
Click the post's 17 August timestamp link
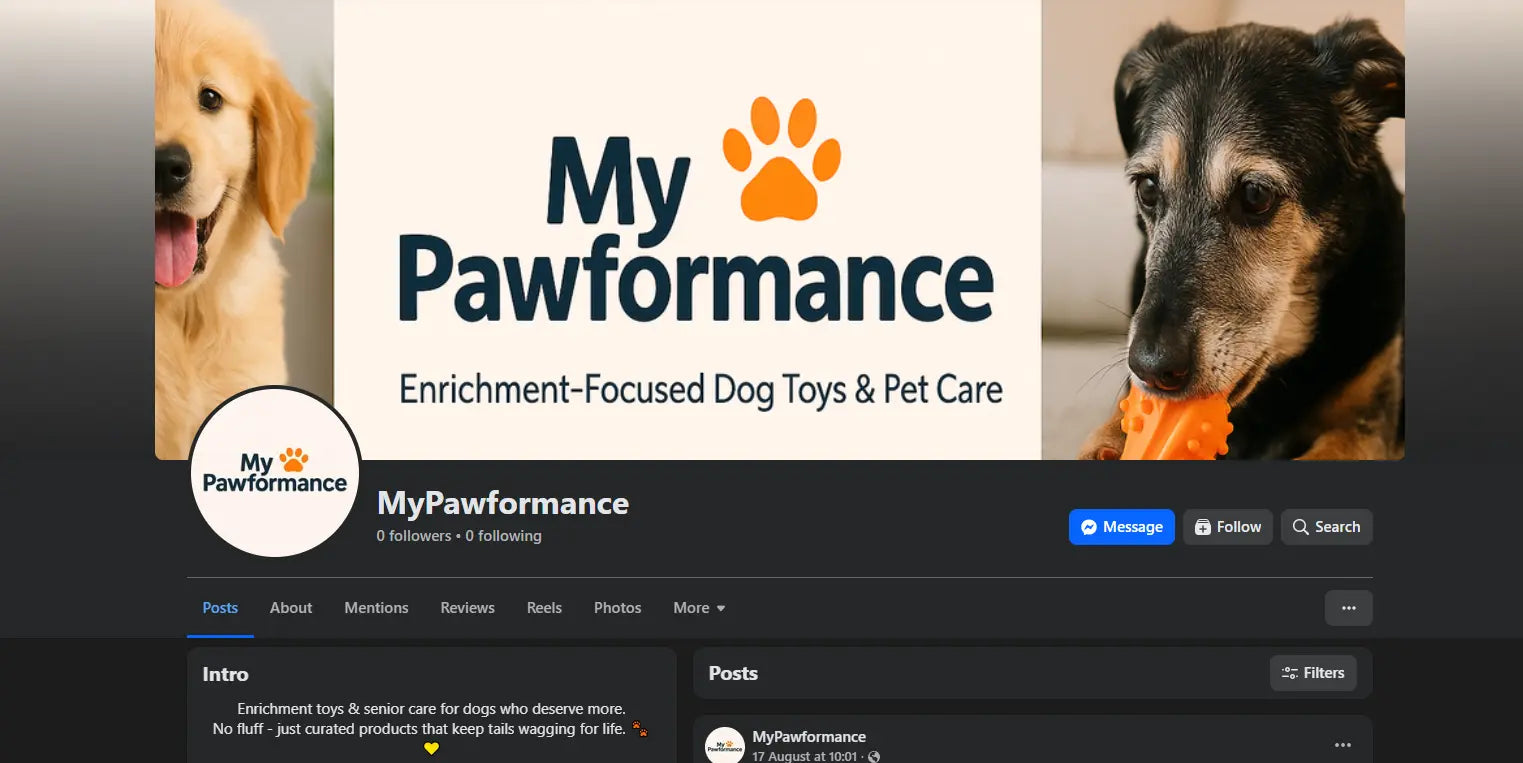click(x=805, y=757)
